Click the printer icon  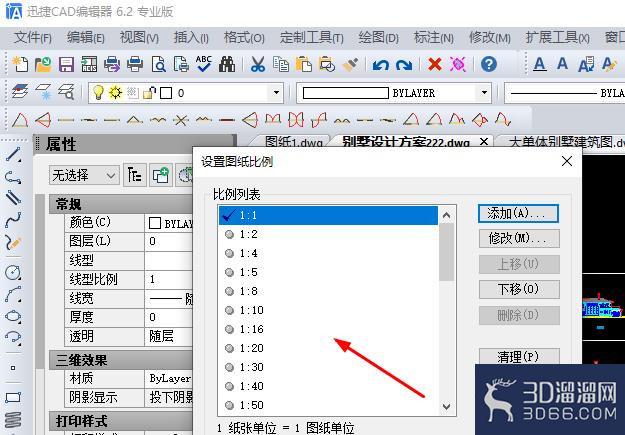(135, 64)
